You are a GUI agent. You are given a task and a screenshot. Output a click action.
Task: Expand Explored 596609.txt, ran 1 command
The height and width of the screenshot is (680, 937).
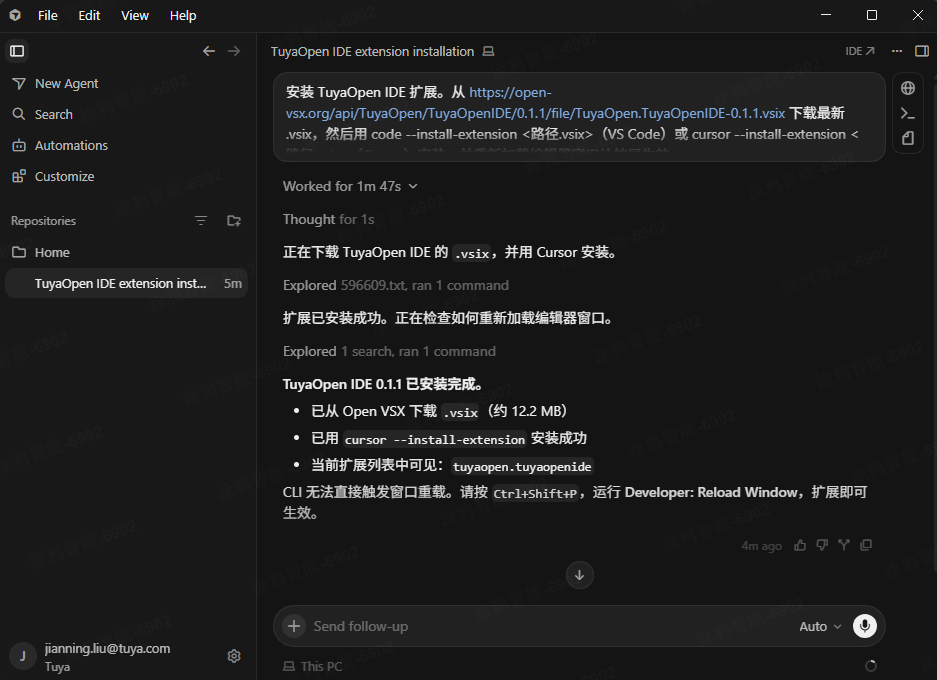(x=396, y=286)
